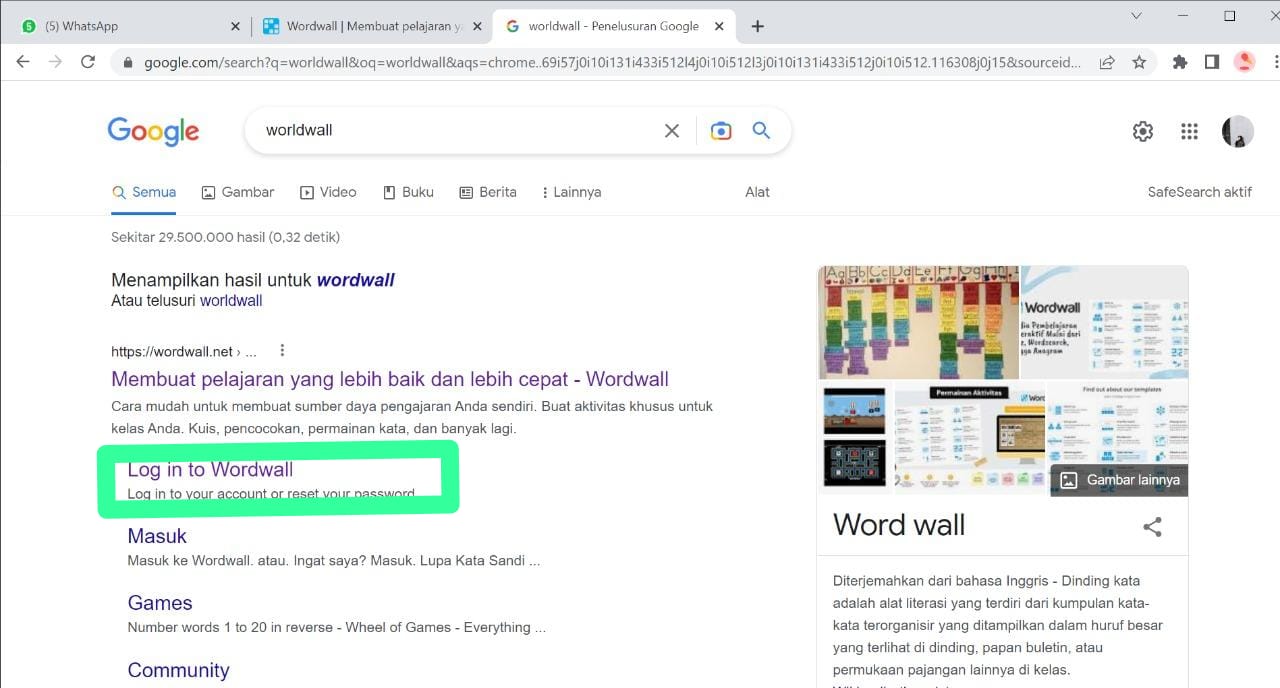The height and width of the screenshot is (688, 1280).
Task: Click Gambar lainnya for more images
Action: [1119, 480]
